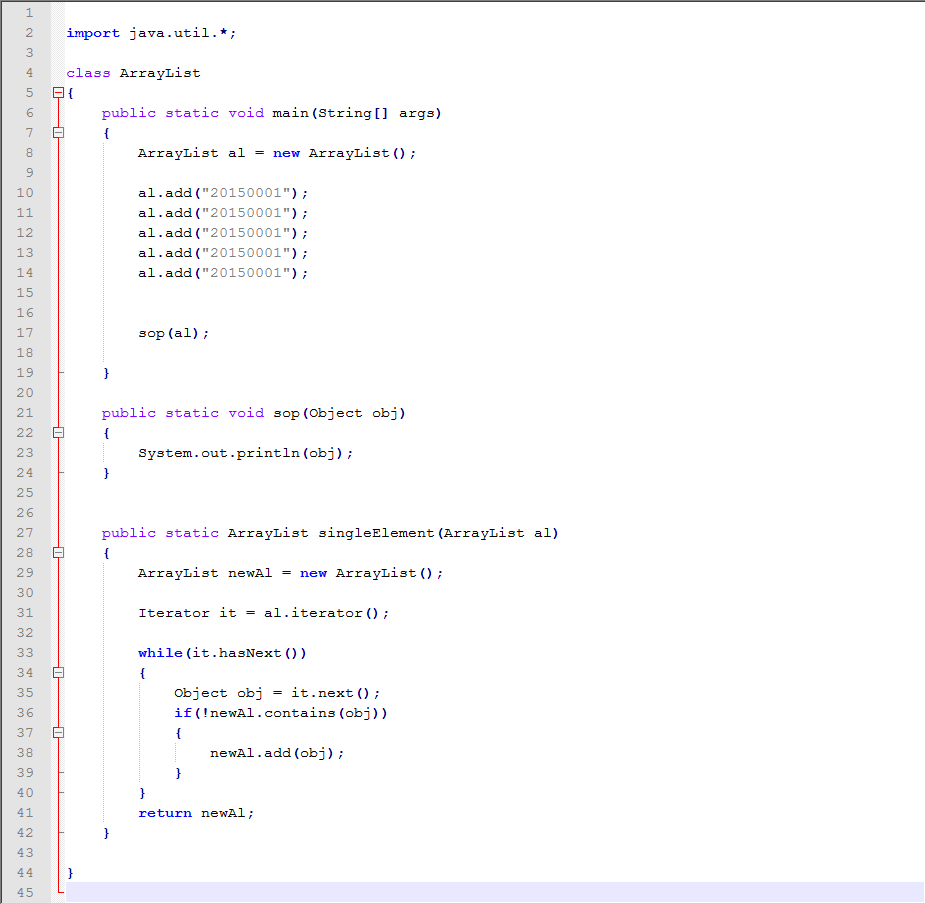Click 'main(String[] args)' on line 6
The image size is (925, 904).
tap(356, 113)
